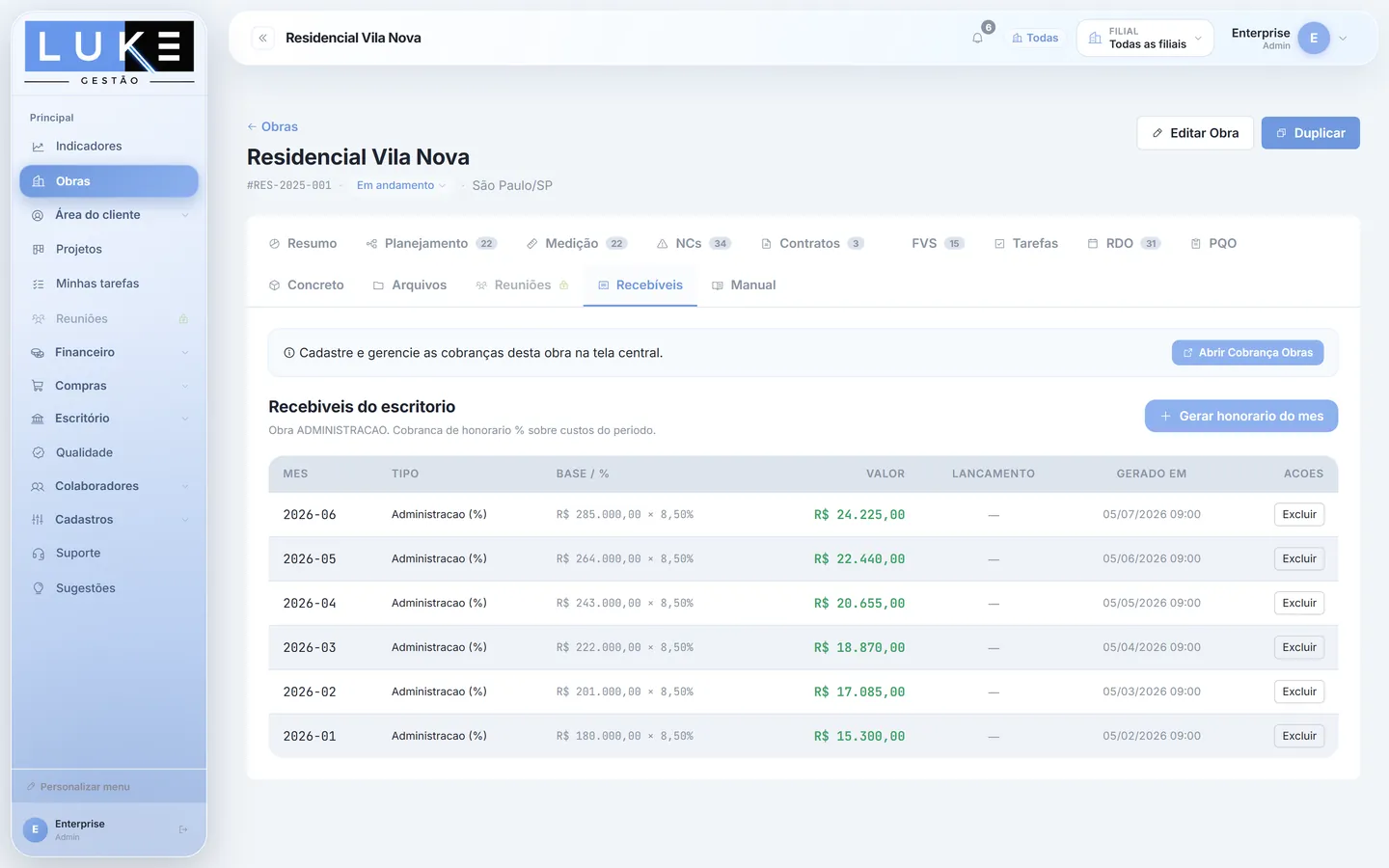Screen dimensions: 1389x868
Task: Open the Em andamento status dropdown
Action: pos(401,185)
